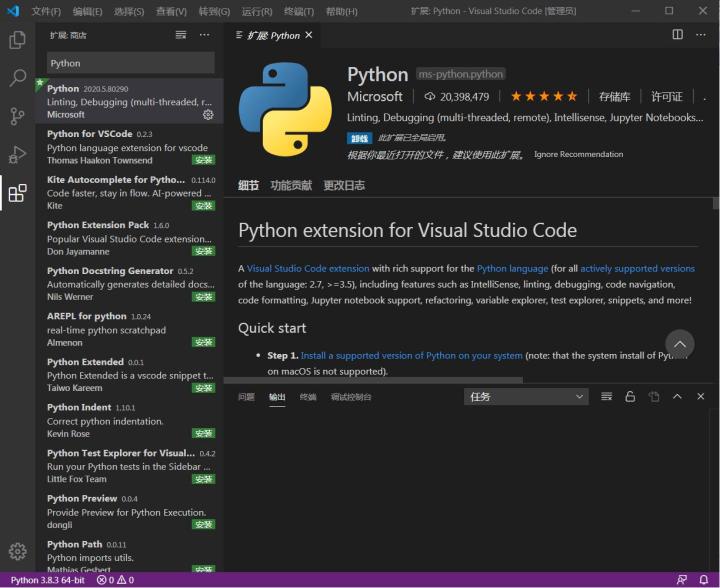Click the split editor icon

[x=677, y=34]
